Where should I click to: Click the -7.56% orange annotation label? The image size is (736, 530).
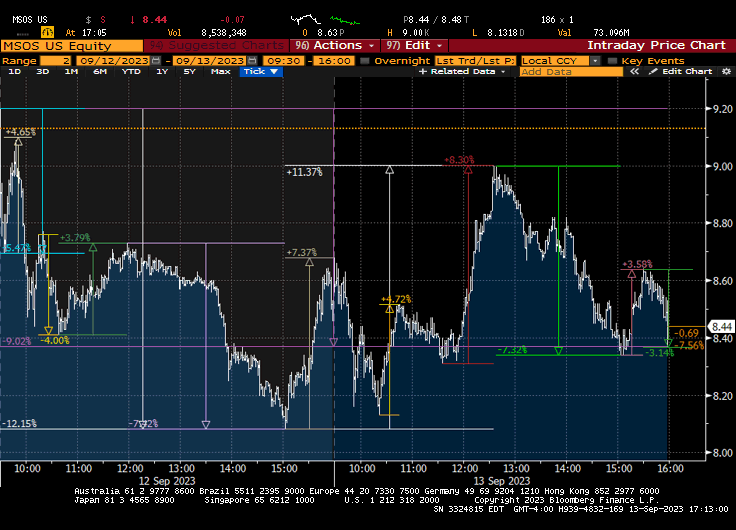689,346
